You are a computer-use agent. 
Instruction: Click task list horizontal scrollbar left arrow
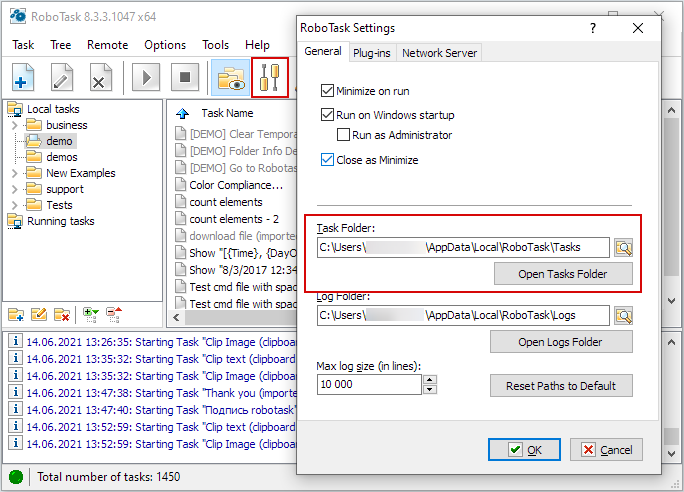coord(176,318)
